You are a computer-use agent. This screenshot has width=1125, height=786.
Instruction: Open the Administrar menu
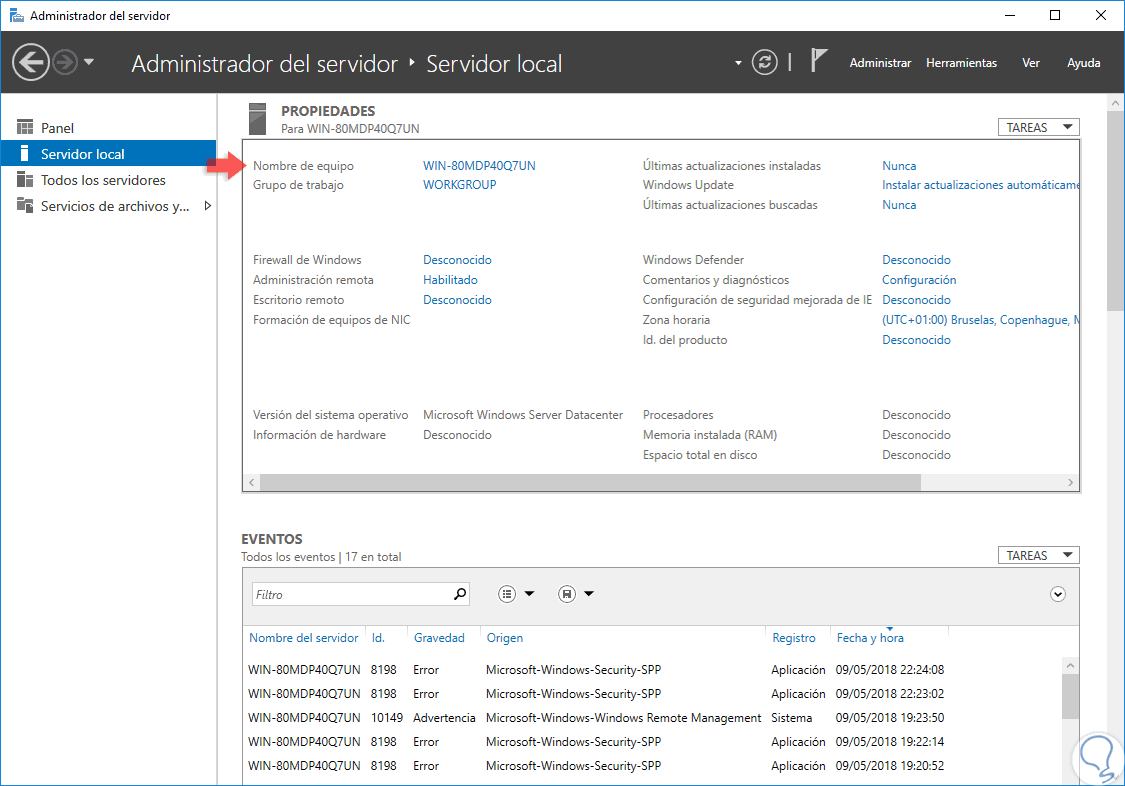880,63
